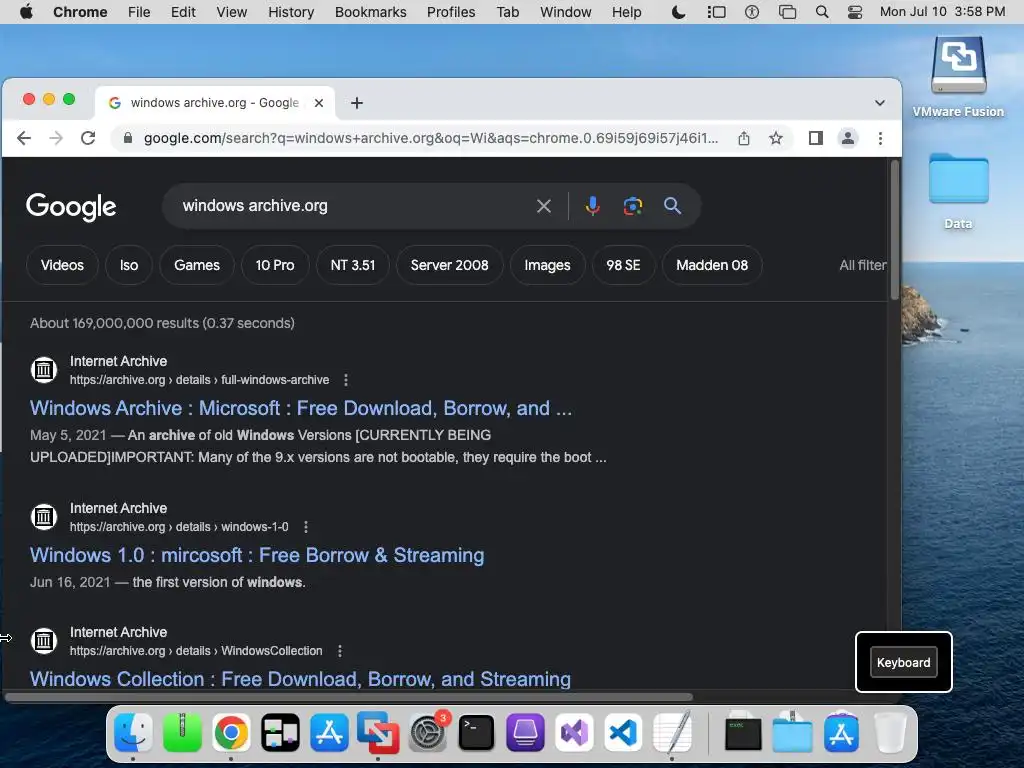The height and width of the screenshot is (768, 1024).
Task: Open Chrome's side panel
Action: pos(816,138)
